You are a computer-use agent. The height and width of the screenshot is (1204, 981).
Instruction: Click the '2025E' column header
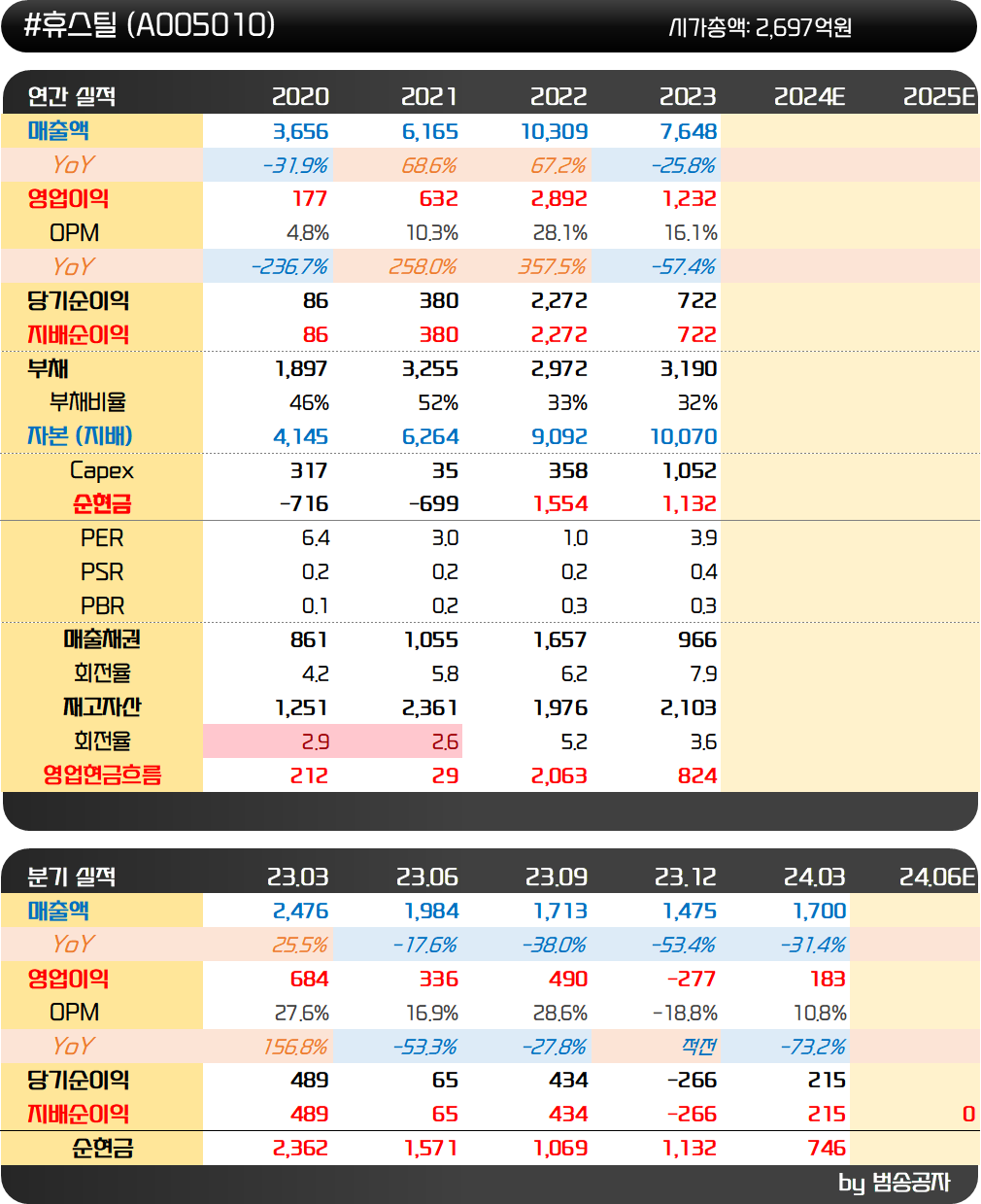939,96
